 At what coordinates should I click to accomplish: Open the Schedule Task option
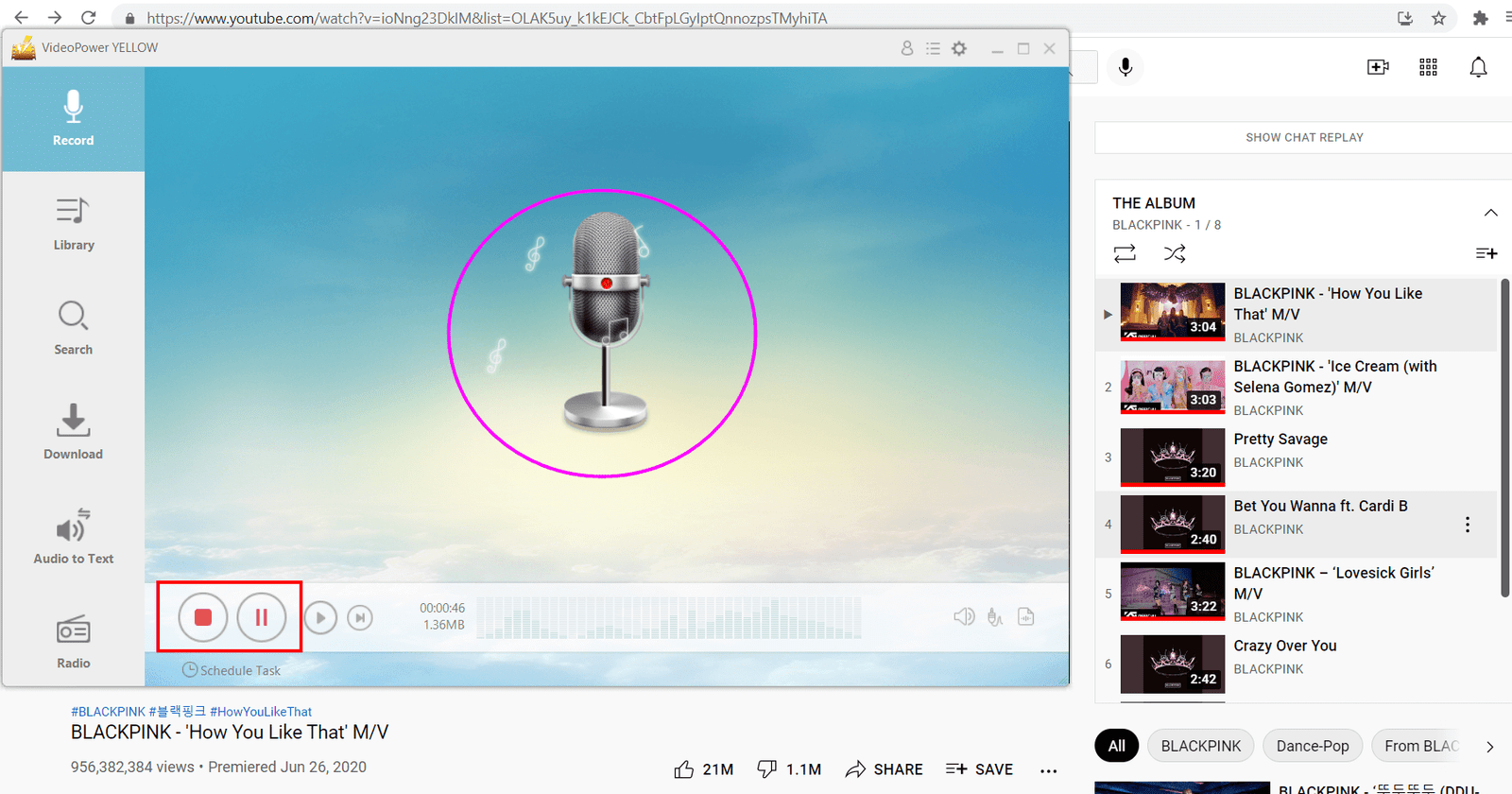coord(232,670)
